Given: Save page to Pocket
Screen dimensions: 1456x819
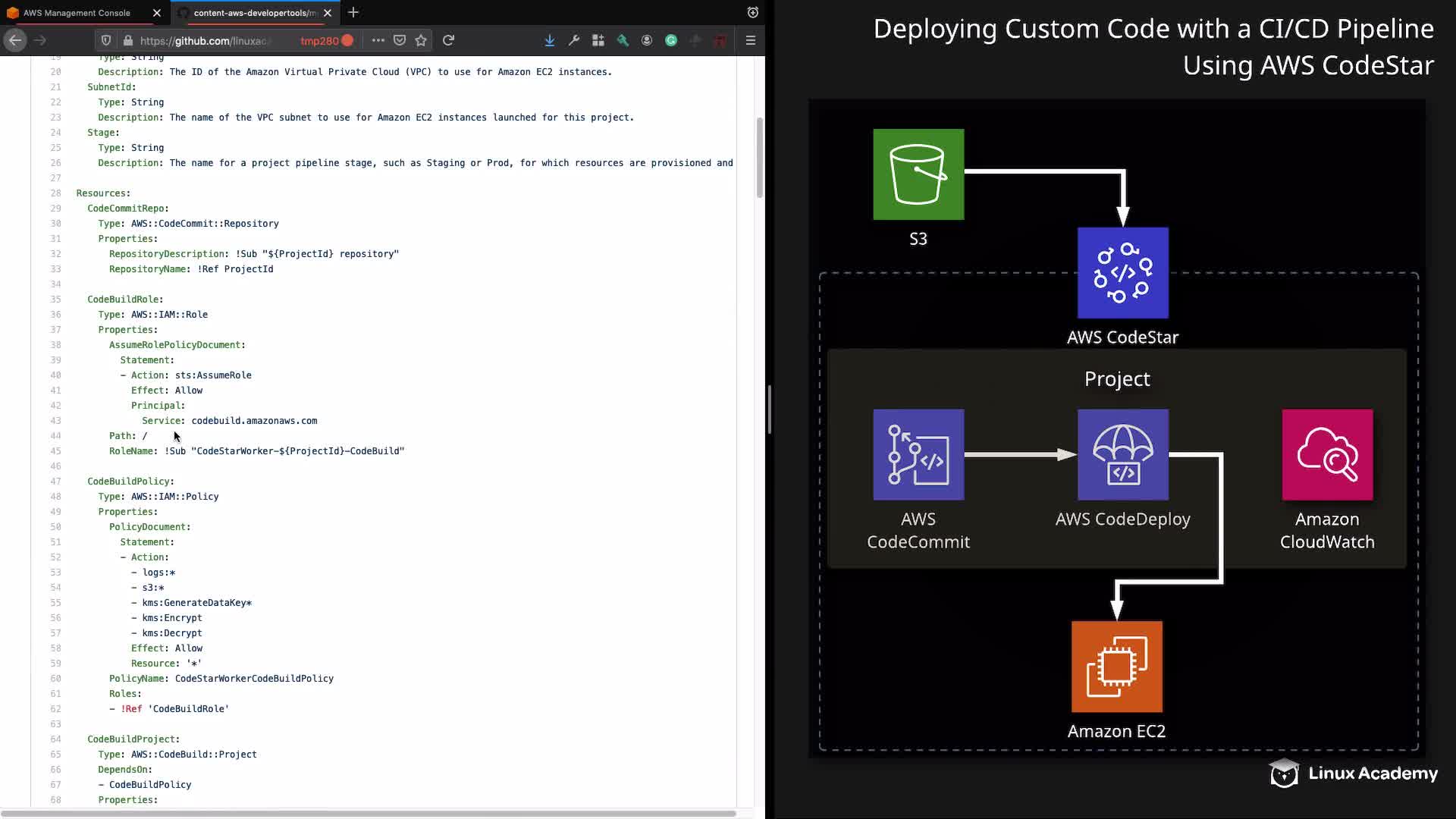Looking at the screenshot, I should [x=400, y=40].
